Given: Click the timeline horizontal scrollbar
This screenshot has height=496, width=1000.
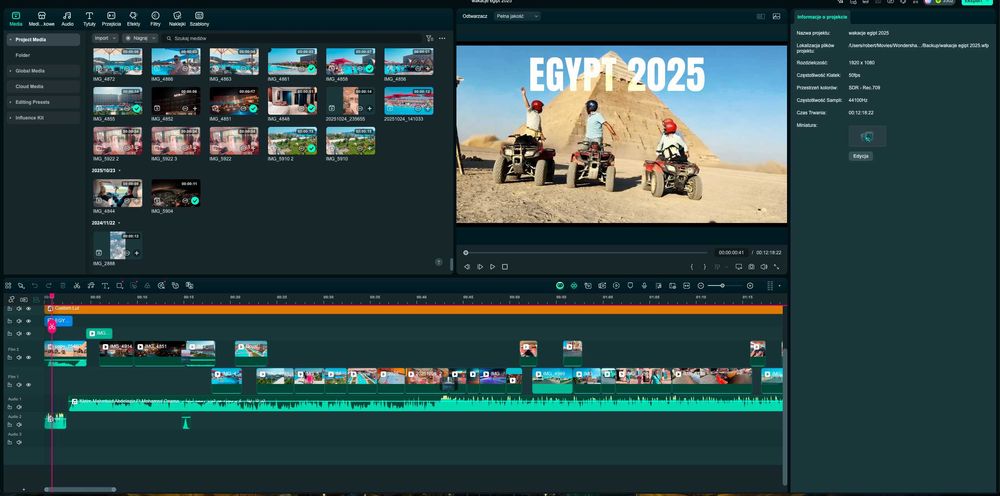Looking at the screenshot, I should coord(80,490).
